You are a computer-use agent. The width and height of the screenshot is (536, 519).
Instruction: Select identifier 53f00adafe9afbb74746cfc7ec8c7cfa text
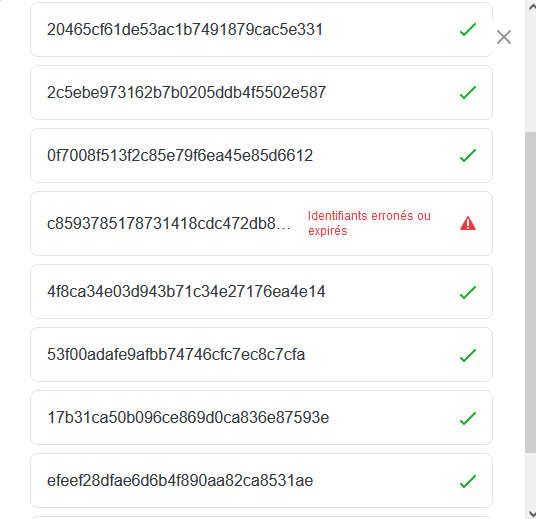click(176, 355)
